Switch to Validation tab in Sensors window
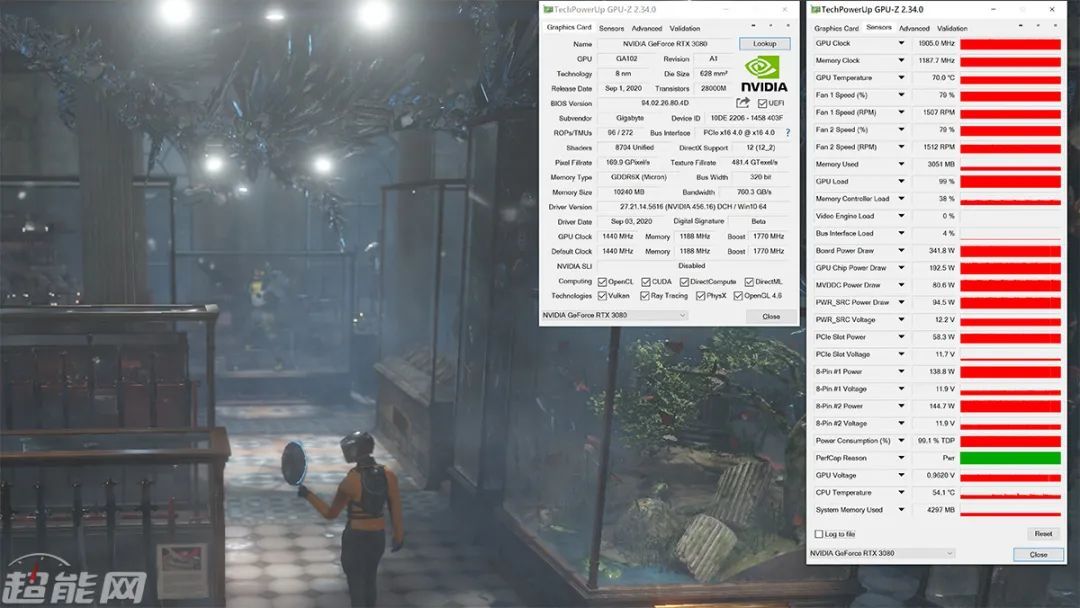 [952, 29]
